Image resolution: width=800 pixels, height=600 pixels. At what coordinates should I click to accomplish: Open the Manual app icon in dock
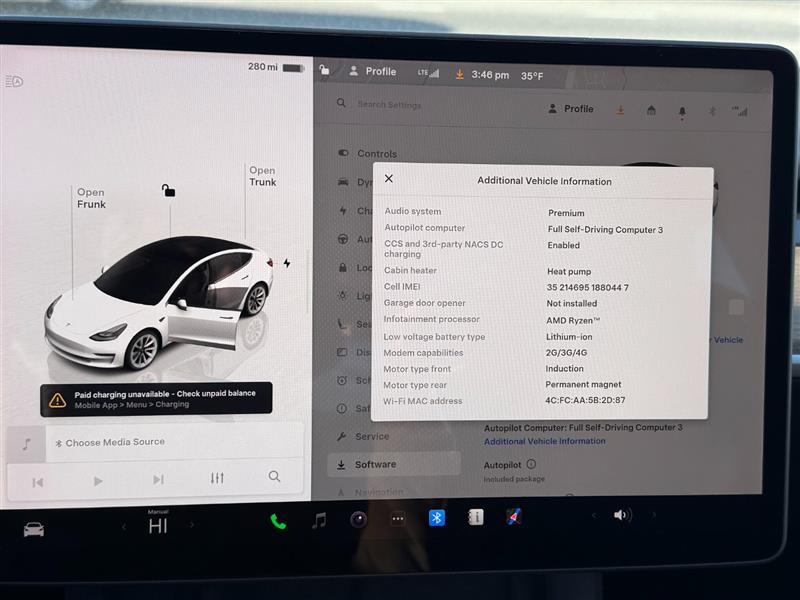[x=476, y=517]
